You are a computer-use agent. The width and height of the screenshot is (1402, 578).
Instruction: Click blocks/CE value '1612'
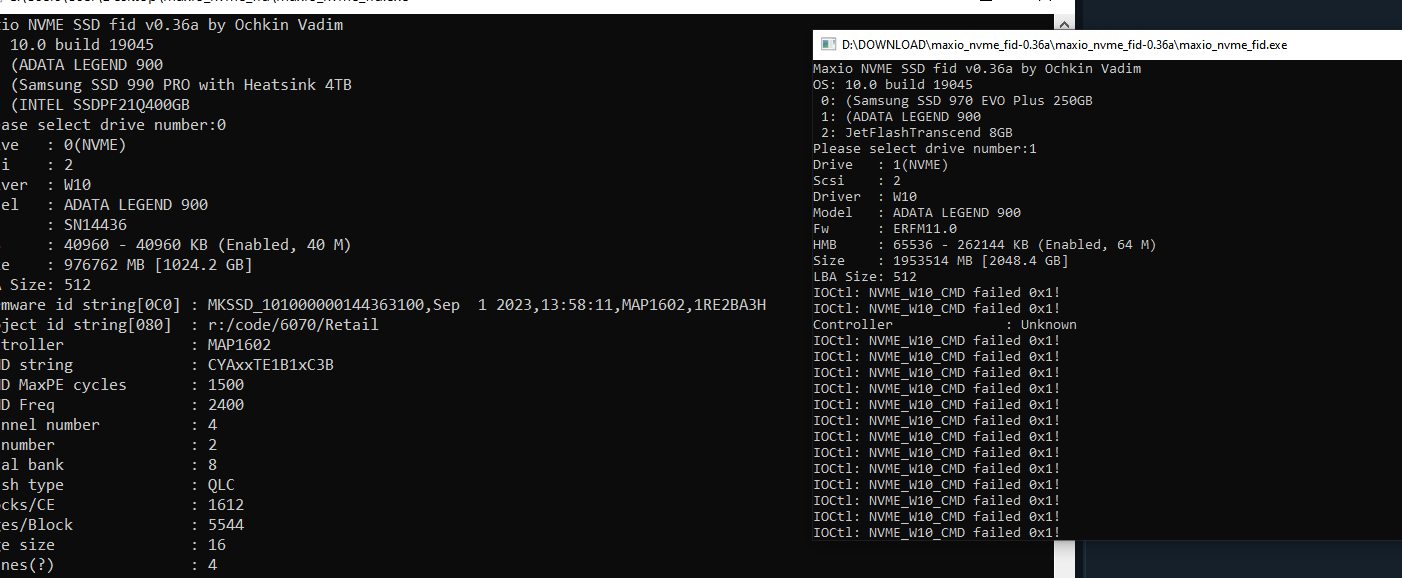tap(226, 505)
